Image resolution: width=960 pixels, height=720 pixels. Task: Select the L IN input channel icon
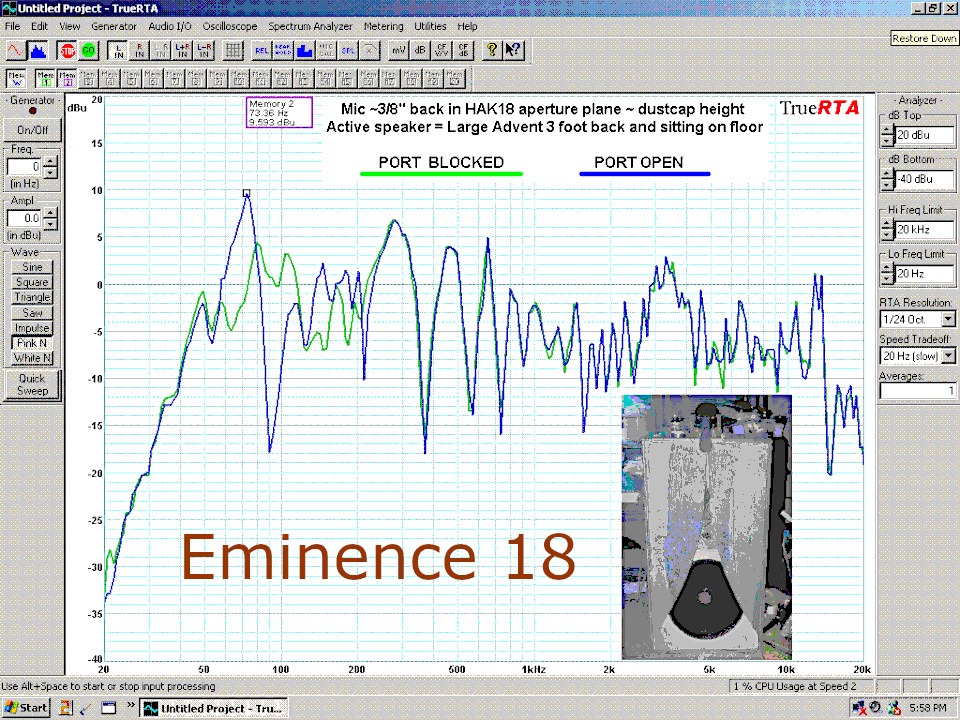tap(118, 50)
